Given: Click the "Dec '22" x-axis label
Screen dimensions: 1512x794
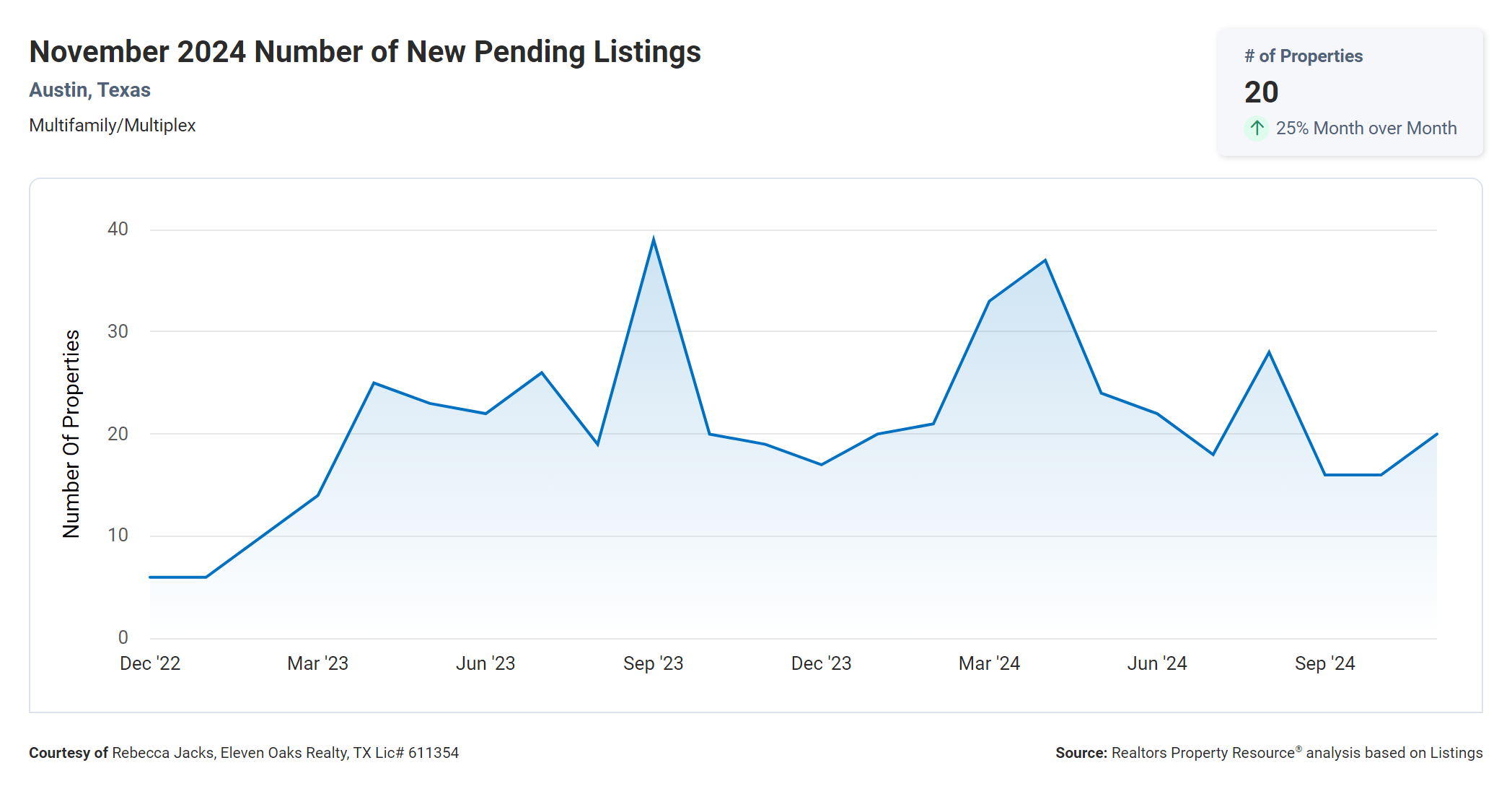Looking at the screenshot, I should click(x=150, y=663).
